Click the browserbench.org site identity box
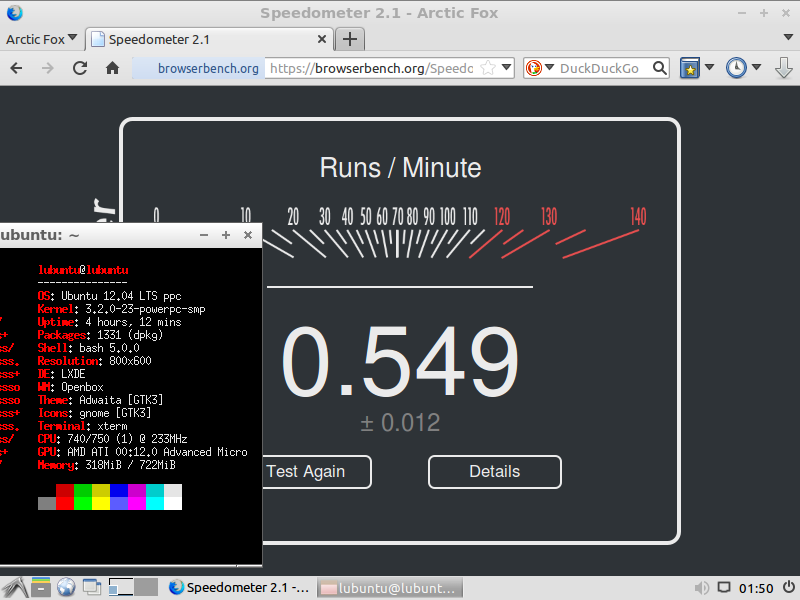This screenshot has width=800, height=600. click(198, 68)
